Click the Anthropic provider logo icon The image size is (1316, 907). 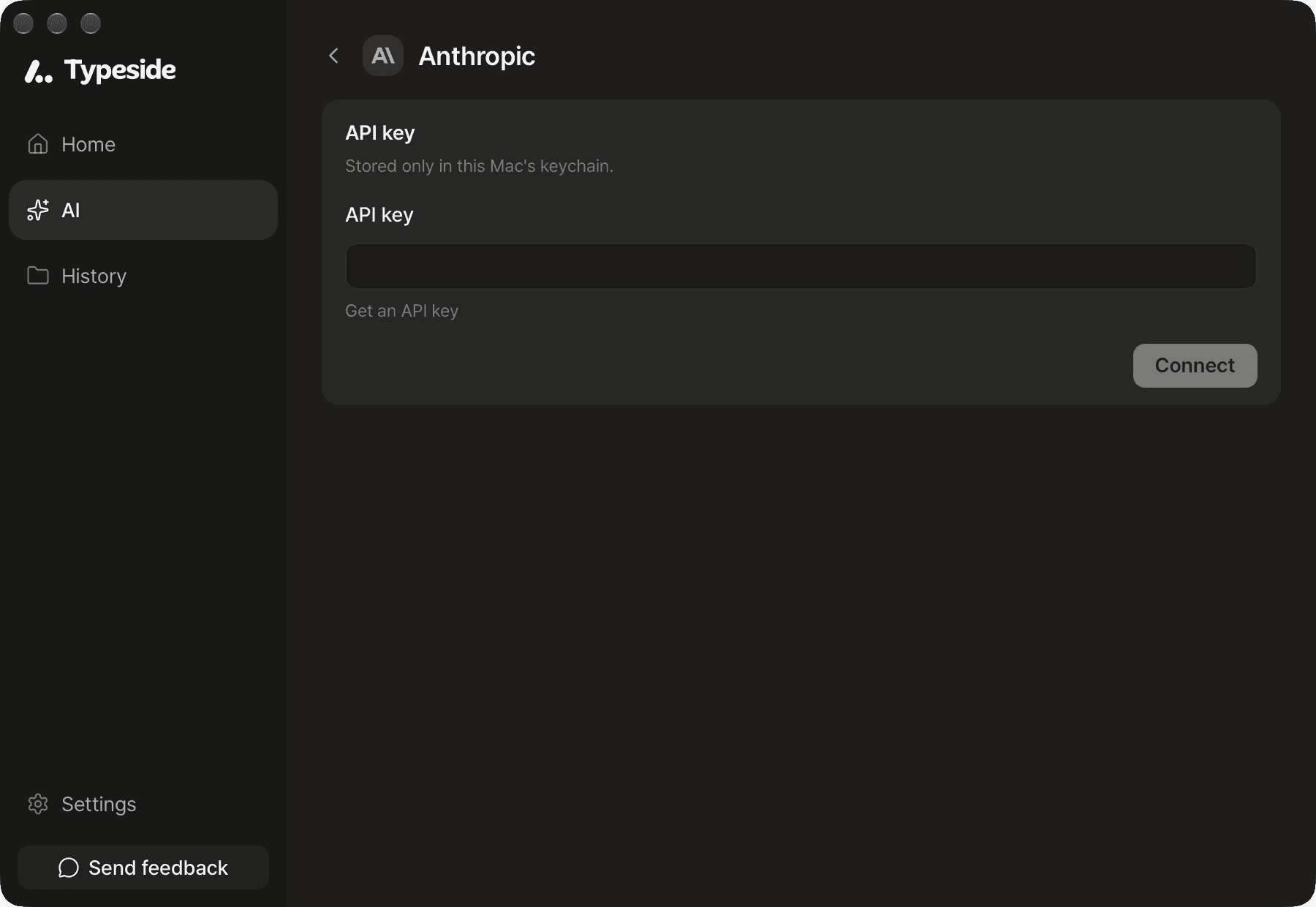[383, 56]
